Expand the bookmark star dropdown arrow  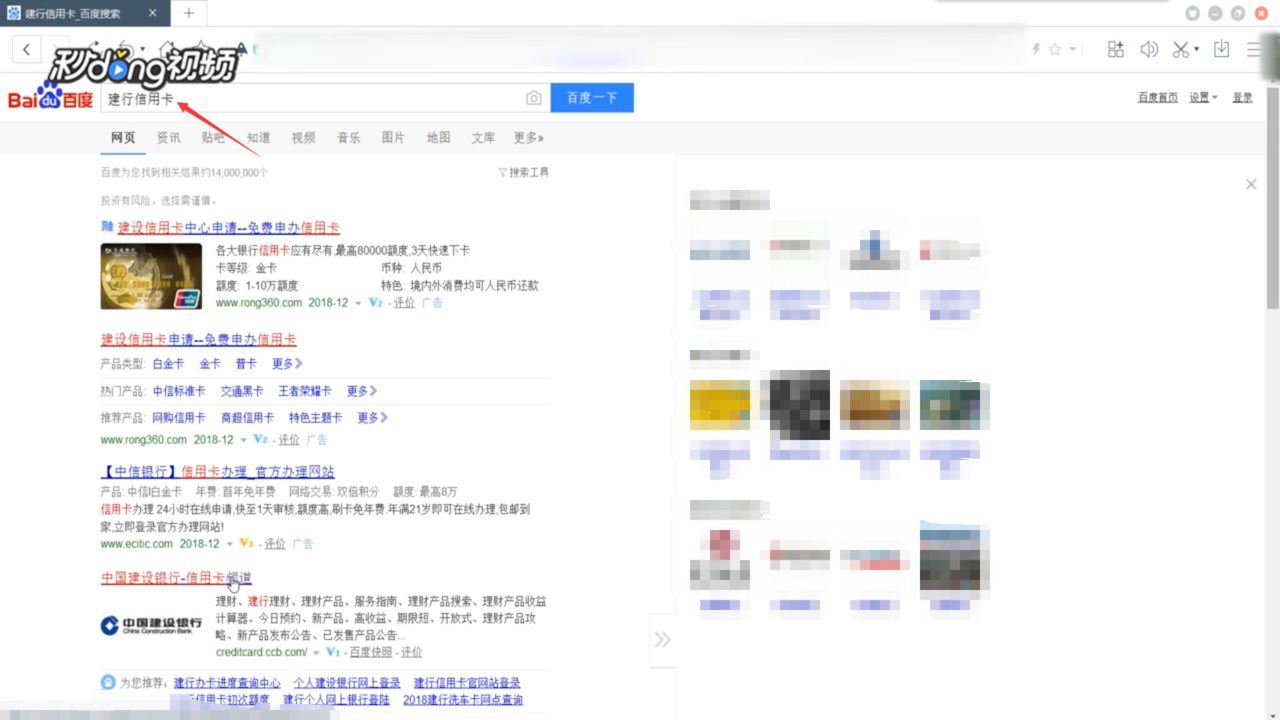1073,49
